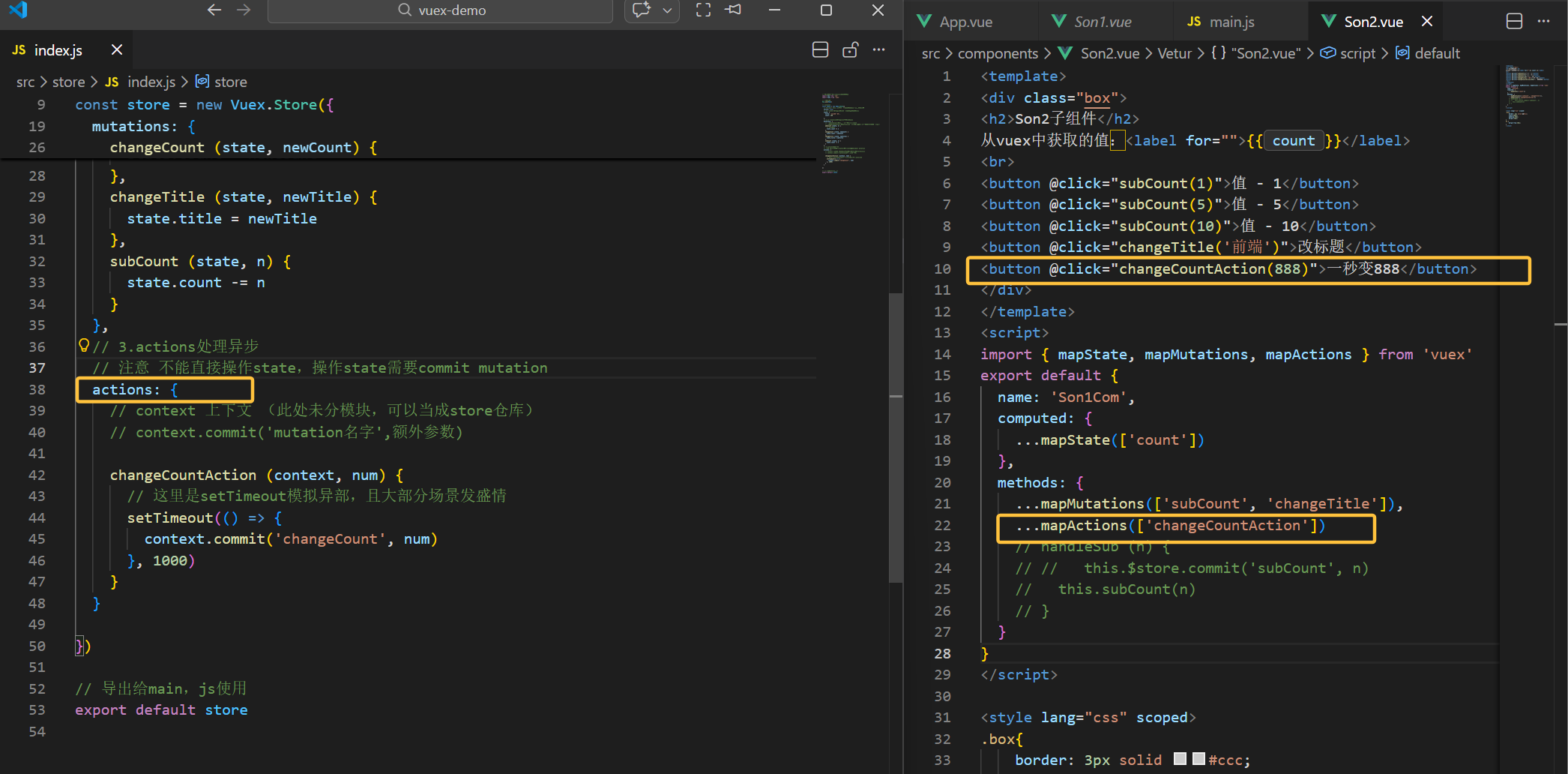
Task: Click the go forward arrow in title bar
Action: coord(244,10)
